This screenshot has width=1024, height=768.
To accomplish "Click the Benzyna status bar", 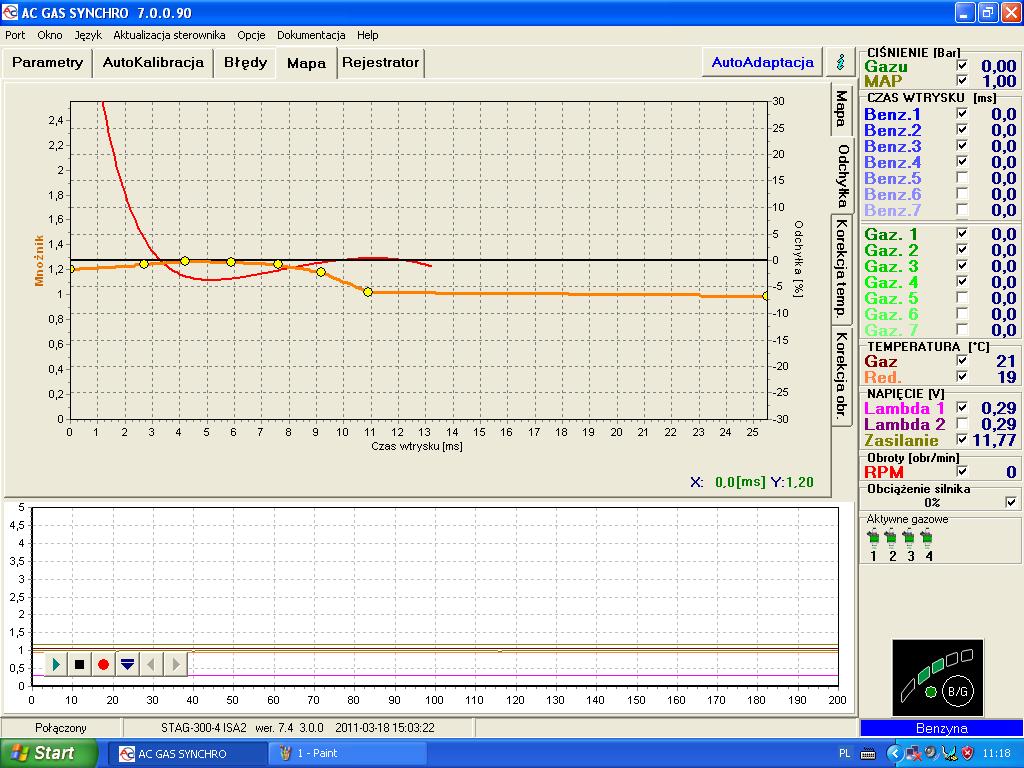I will pos(942,728).
